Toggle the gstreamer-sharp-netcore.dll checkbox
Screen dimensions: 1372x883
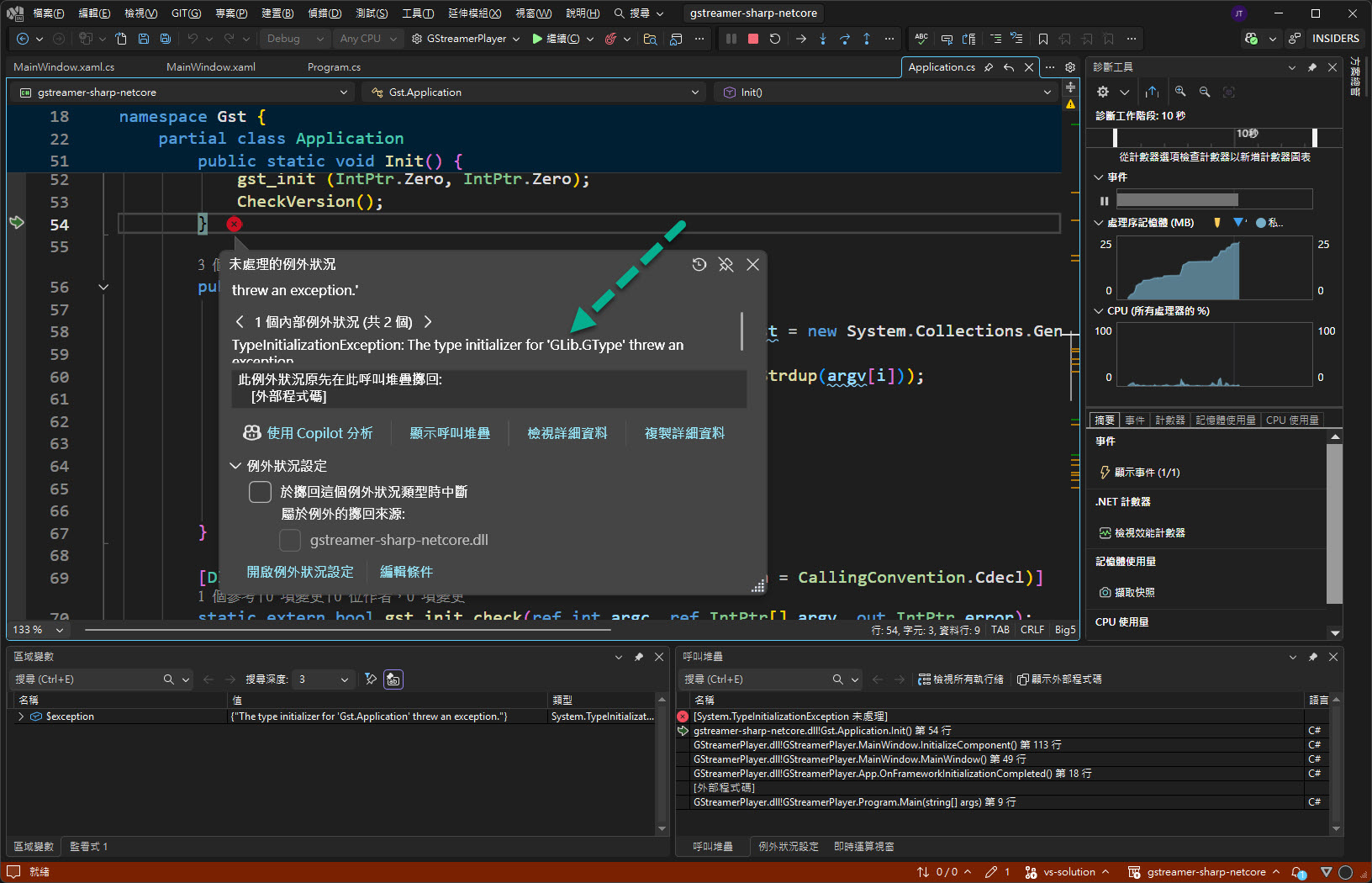coord(289,540)
